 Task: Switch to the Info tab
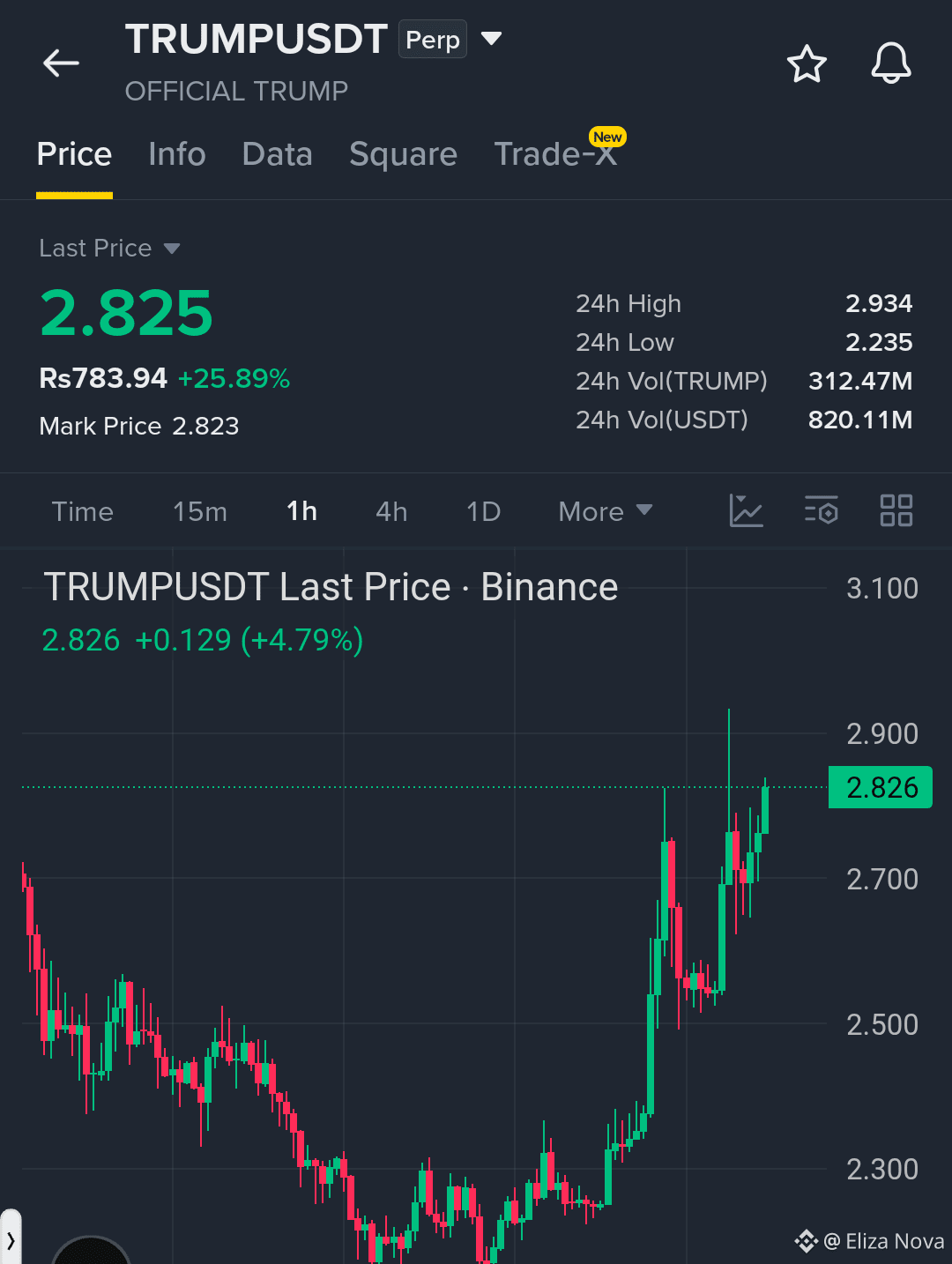click(177, 154)
